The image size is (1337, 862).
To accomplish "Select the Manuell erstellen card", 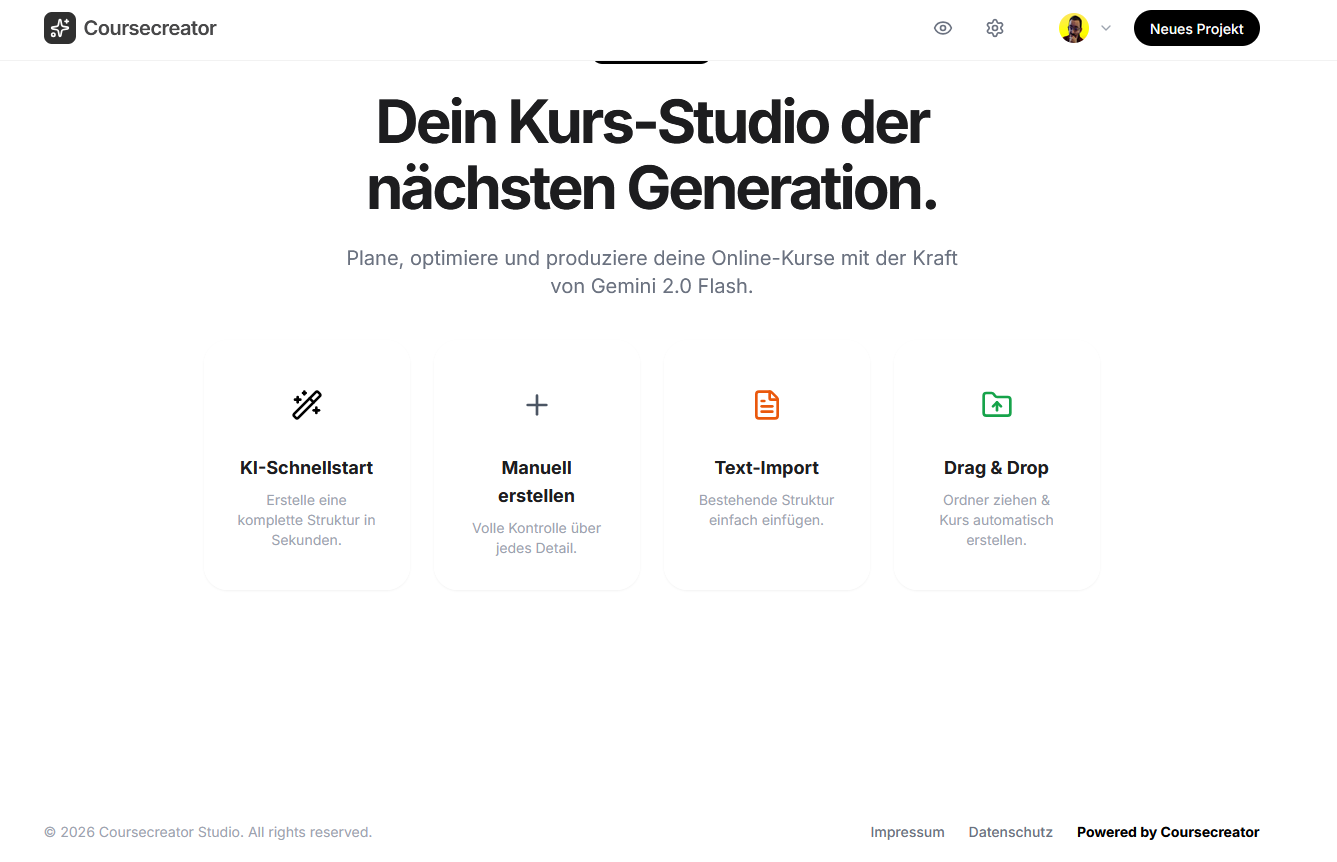I will [536, 472].
